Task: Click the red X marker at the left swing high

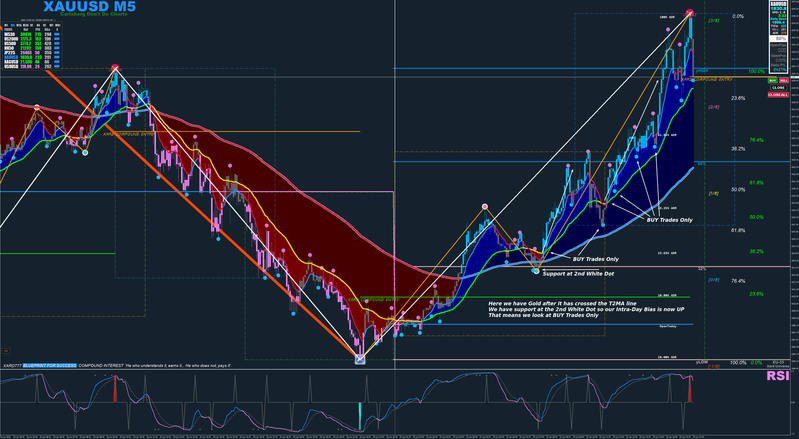Action: tap(115, 68)
